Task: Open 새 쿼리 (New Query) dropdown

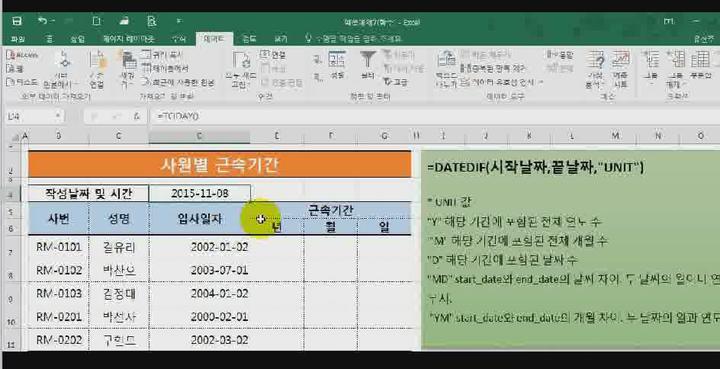Action: point(127,70)
